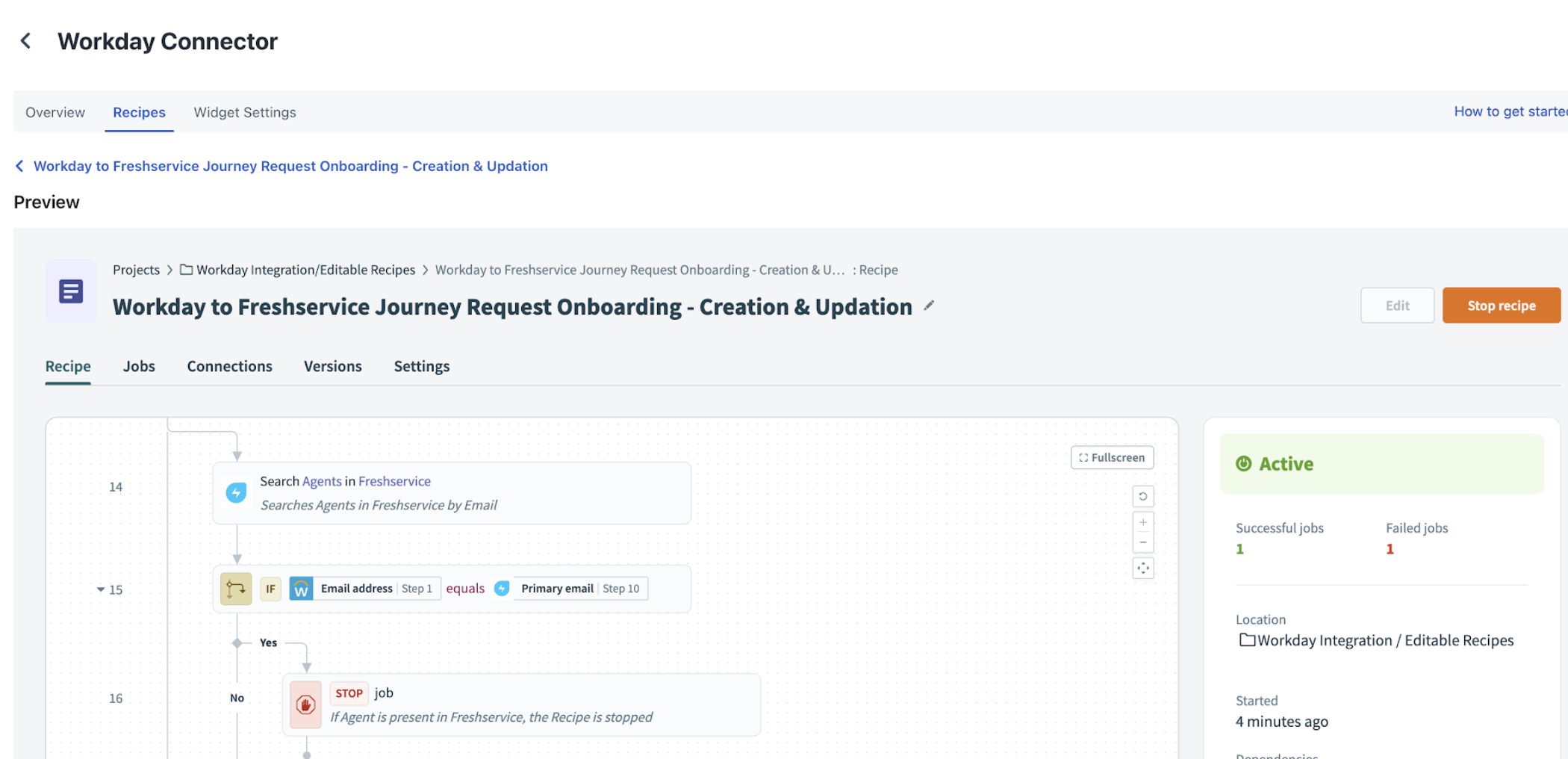This screenshot has width=1568, height=759.
Task: Open Workday Integration/Editable Recipes breadcrumb
Action: (305, 270)
